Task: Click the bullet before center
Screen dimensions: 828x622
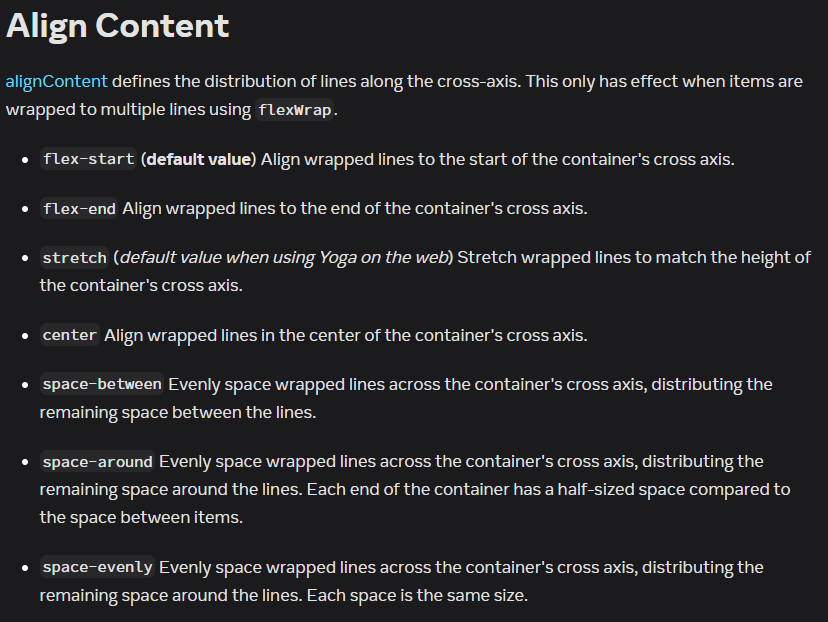Action: click(24, 336)
